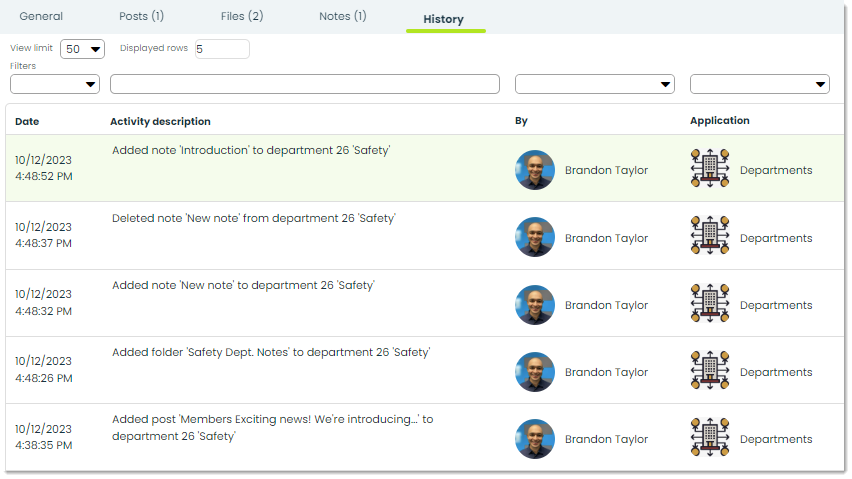
Task: Click Brandon Taylor avatar in first row
Action: (x=535, y=170)
